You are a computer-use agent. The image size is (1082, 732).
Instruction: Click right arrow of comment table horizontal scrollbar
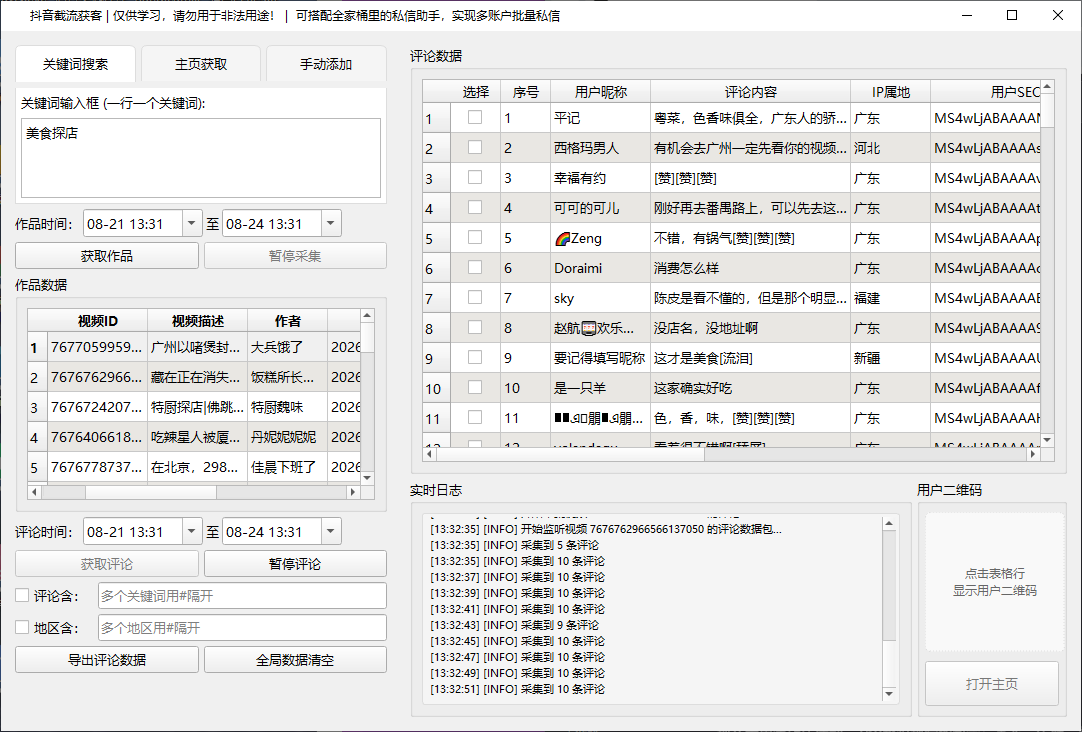pos(1033,454)
